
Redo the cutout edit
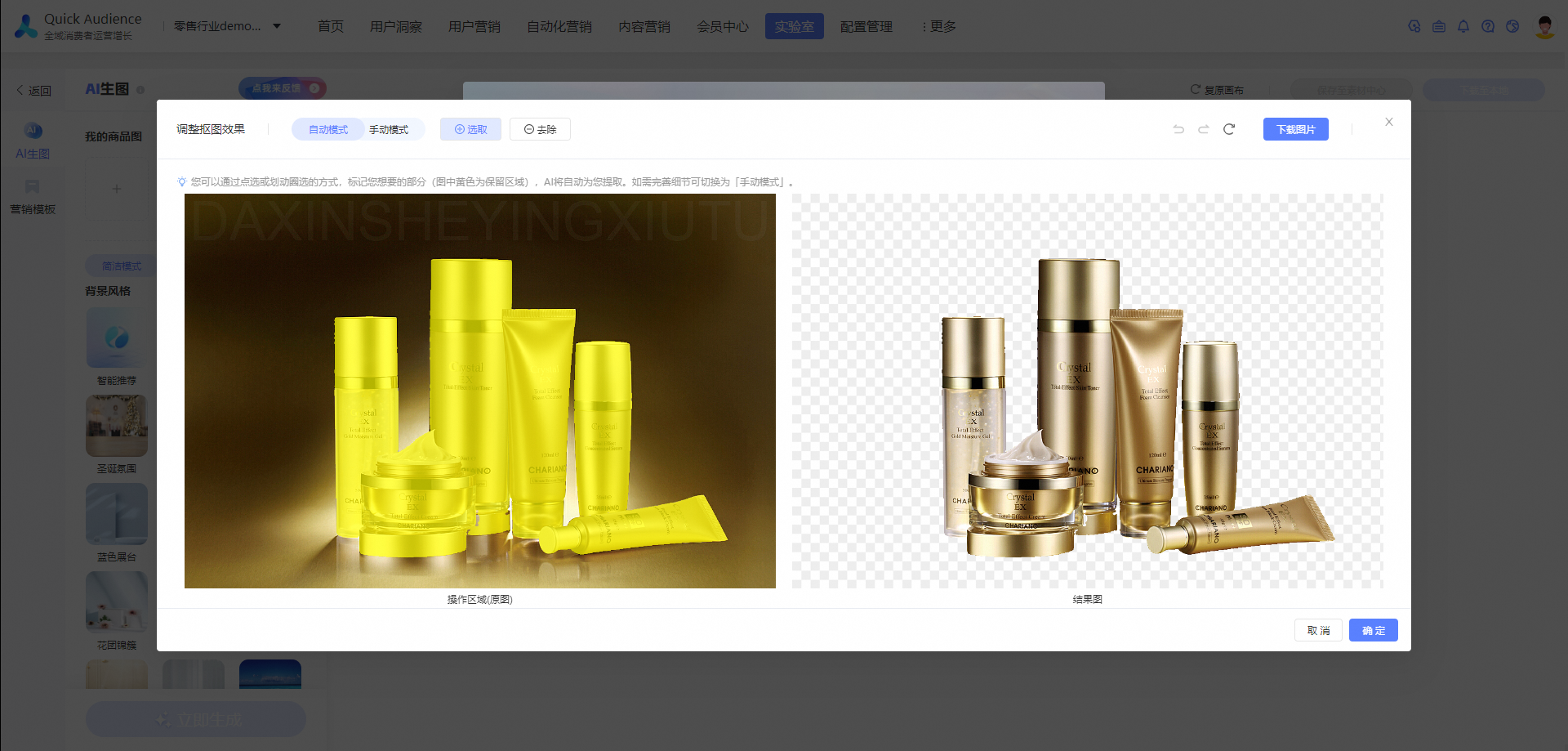(1204, 129)
